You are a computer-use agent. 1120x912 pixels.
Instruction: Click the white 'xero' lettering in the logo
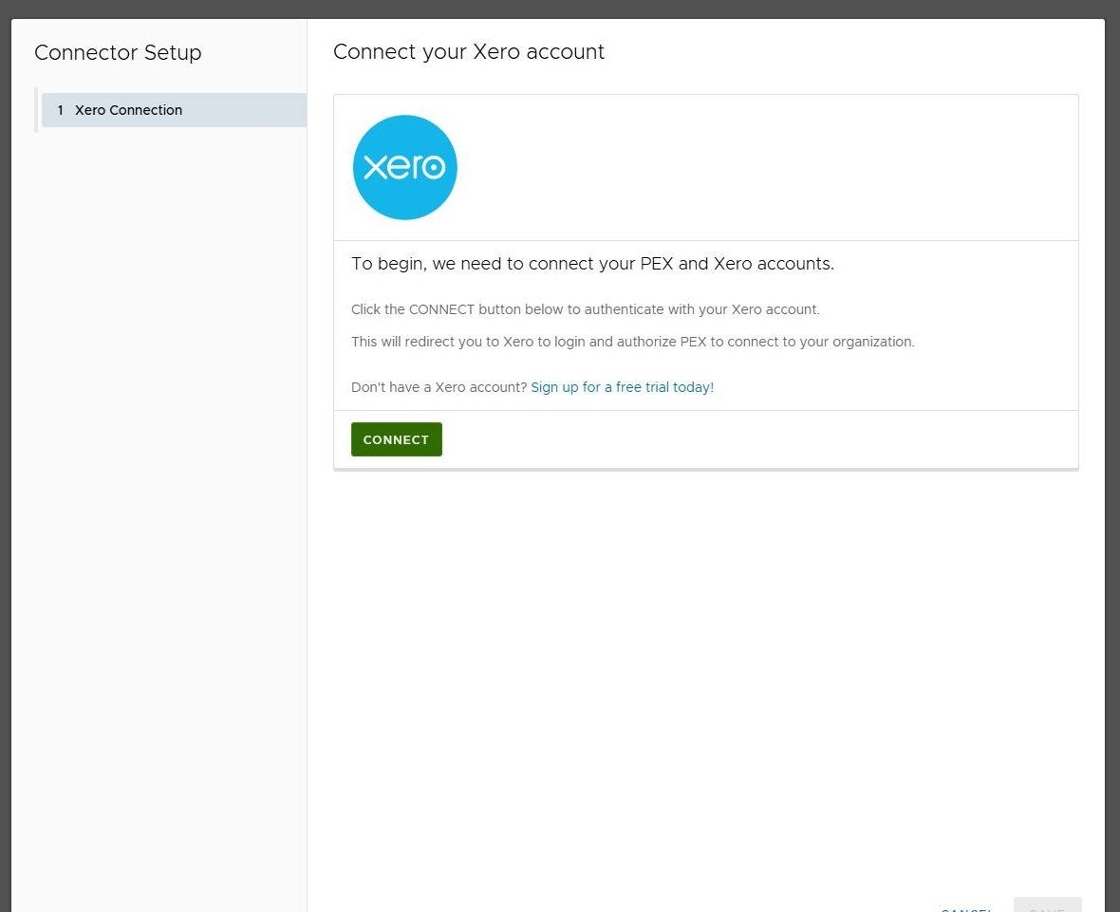pyautogui.click(x=404, y=166)
